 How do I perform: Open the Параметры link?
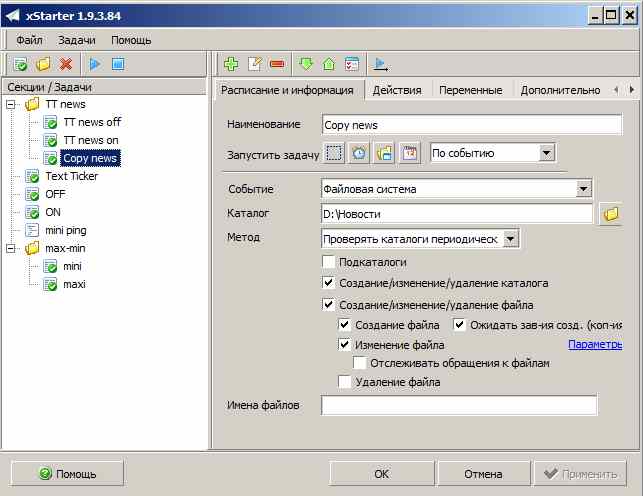(x=595, y=344)
